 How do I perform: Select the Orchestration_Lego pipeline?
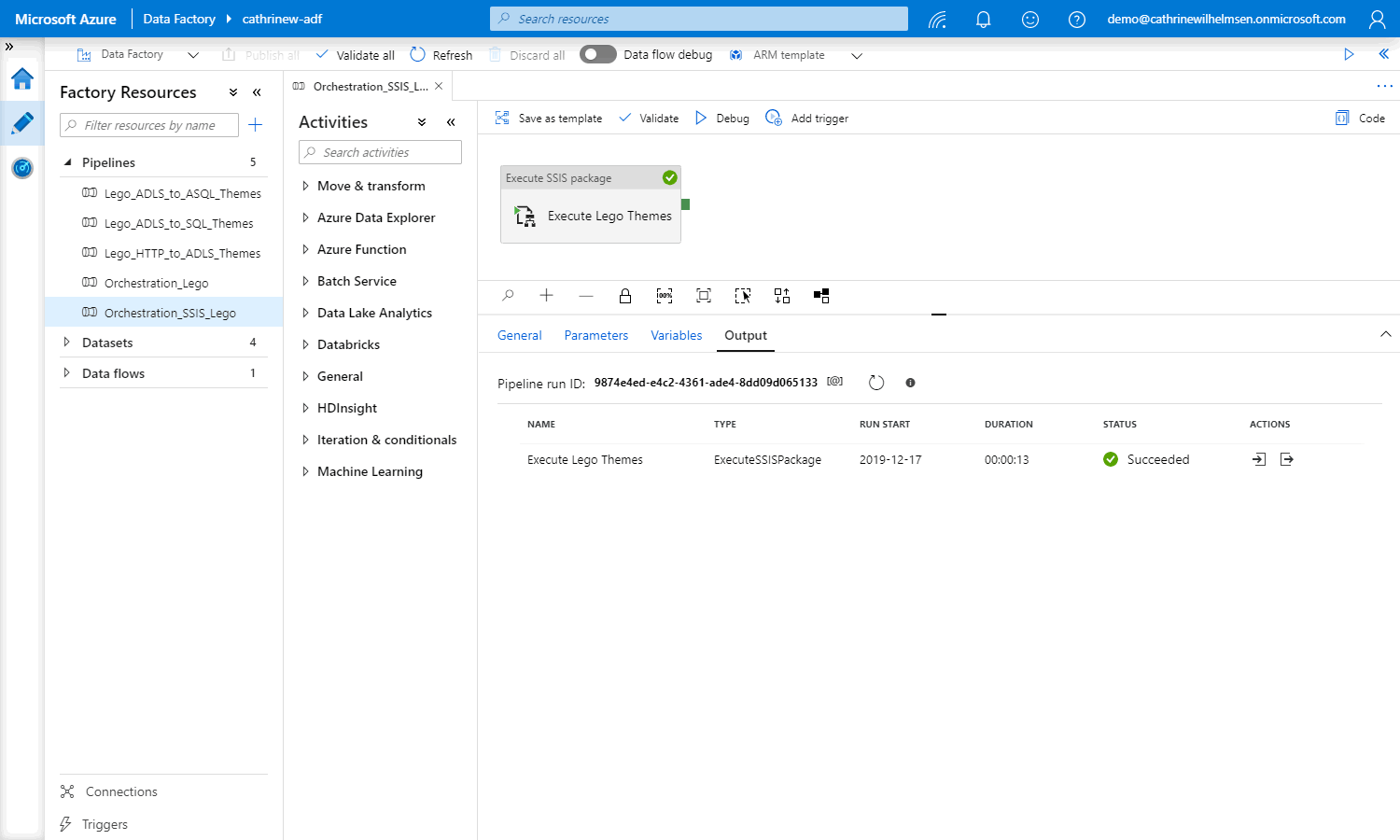pos(156,283)
